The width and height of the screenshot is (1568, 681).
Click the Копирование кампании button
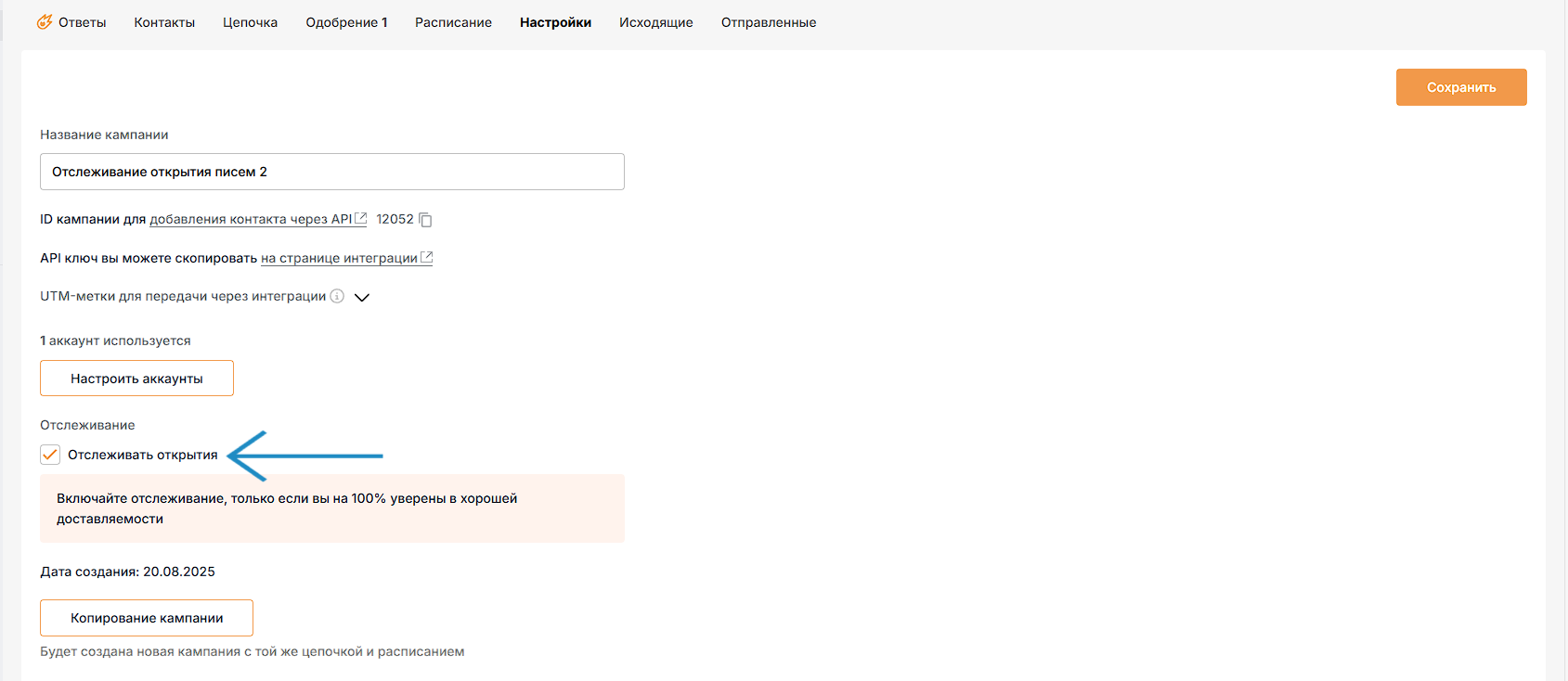tap(147, 618)
